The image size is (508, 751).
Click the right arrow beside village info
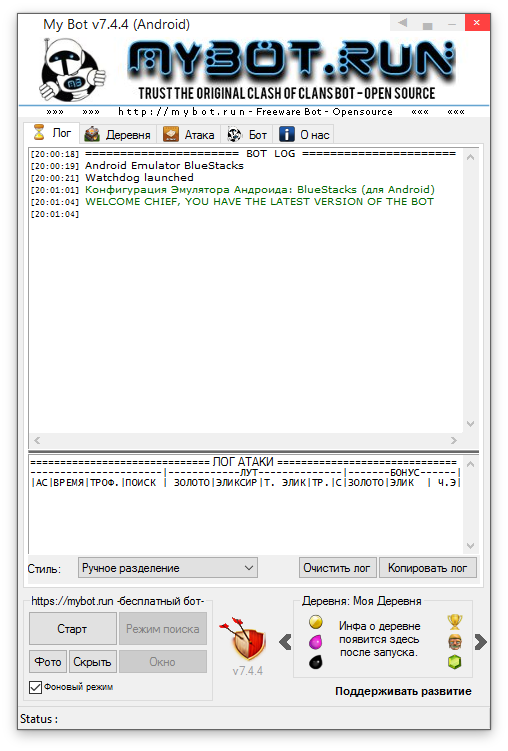[481, 641]
